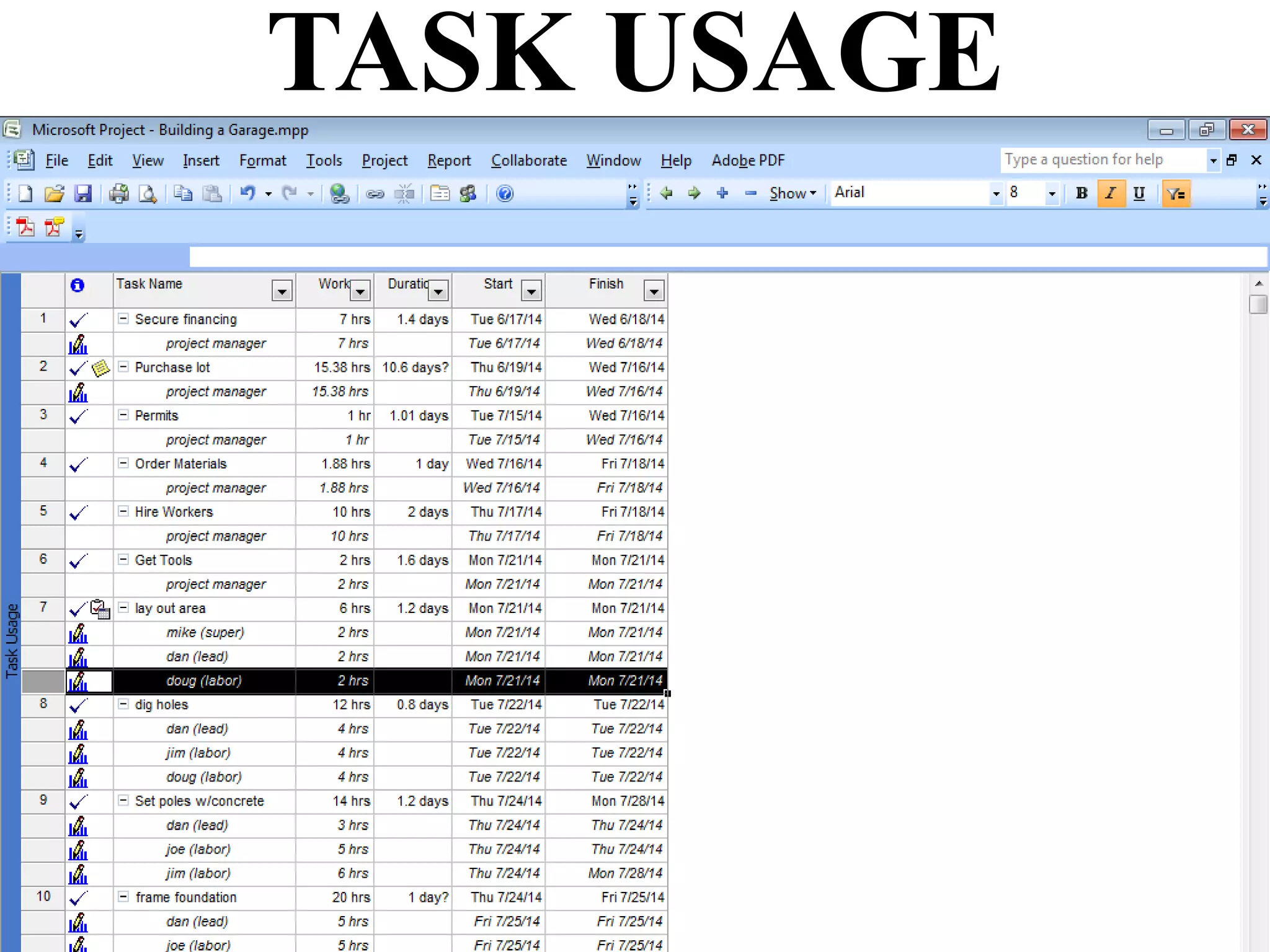This screenshot has width=1270, height=952.
Task: Toggle Bold formatting button
Action: coord(1082,193)
